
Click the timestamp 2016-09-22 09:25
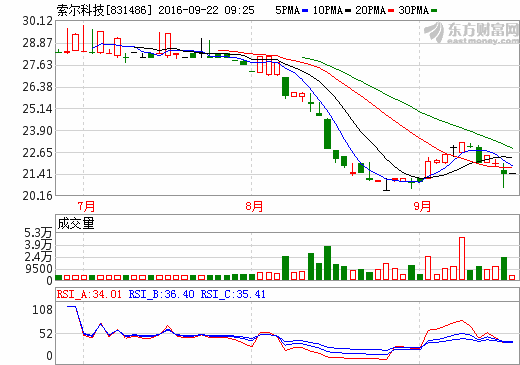pos(206,10)
